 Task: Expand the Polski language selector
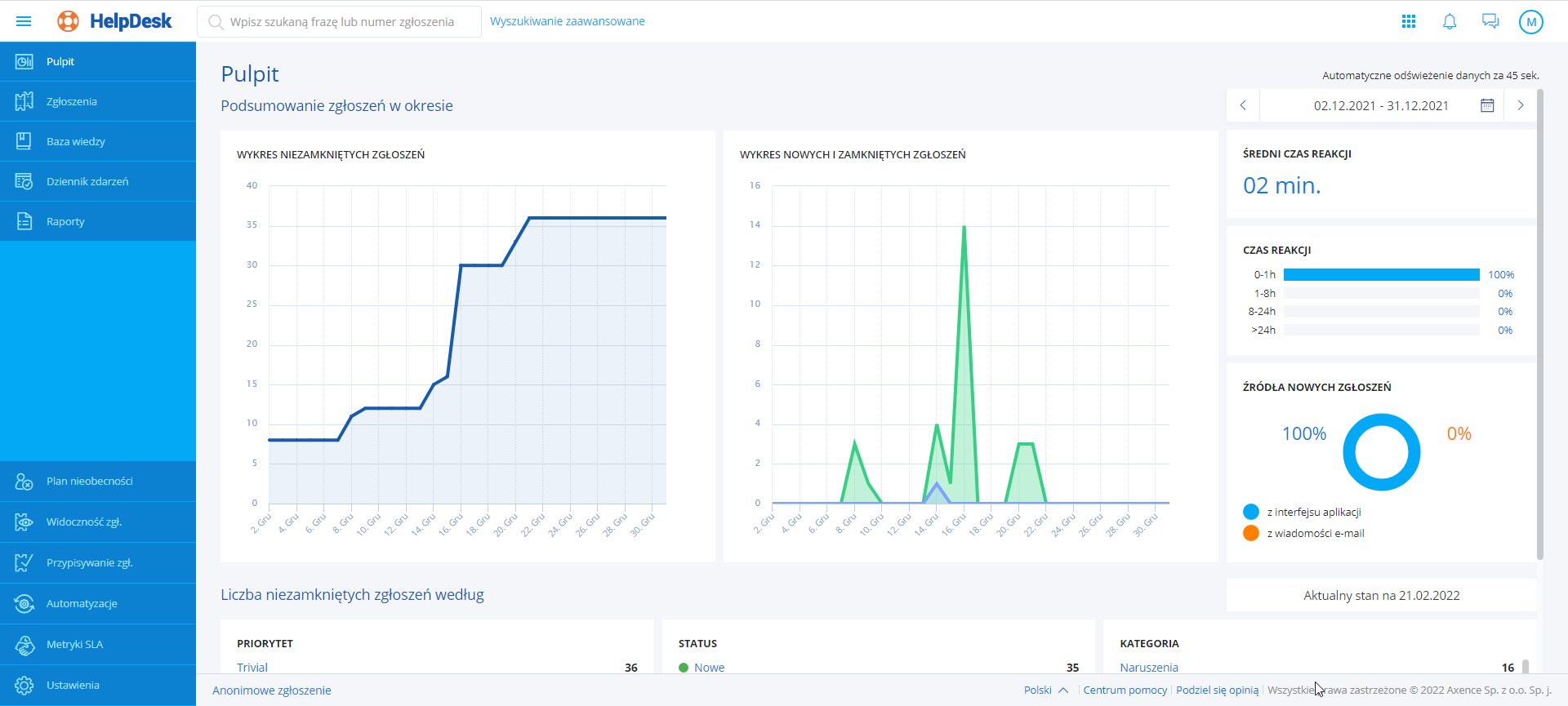point(1045,690)
